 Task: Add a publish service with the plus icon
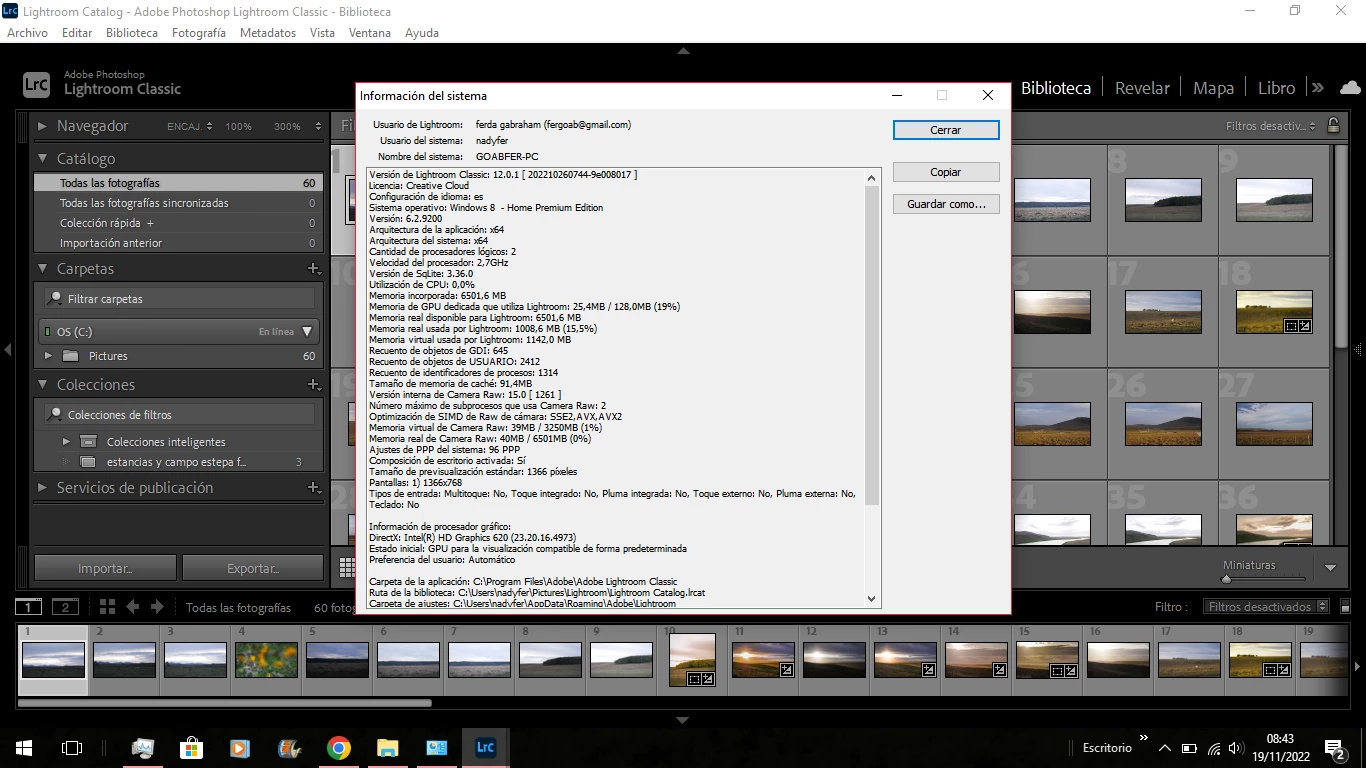click(x=313, y=488)
